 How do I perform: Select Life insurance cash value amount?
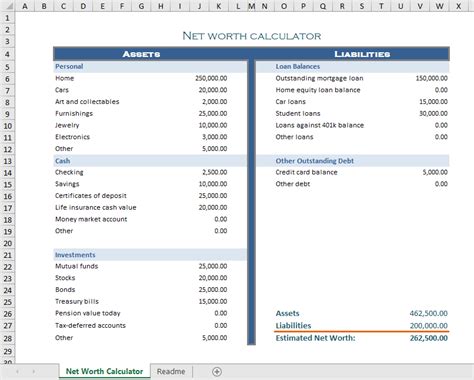click(x=213, y=207)
